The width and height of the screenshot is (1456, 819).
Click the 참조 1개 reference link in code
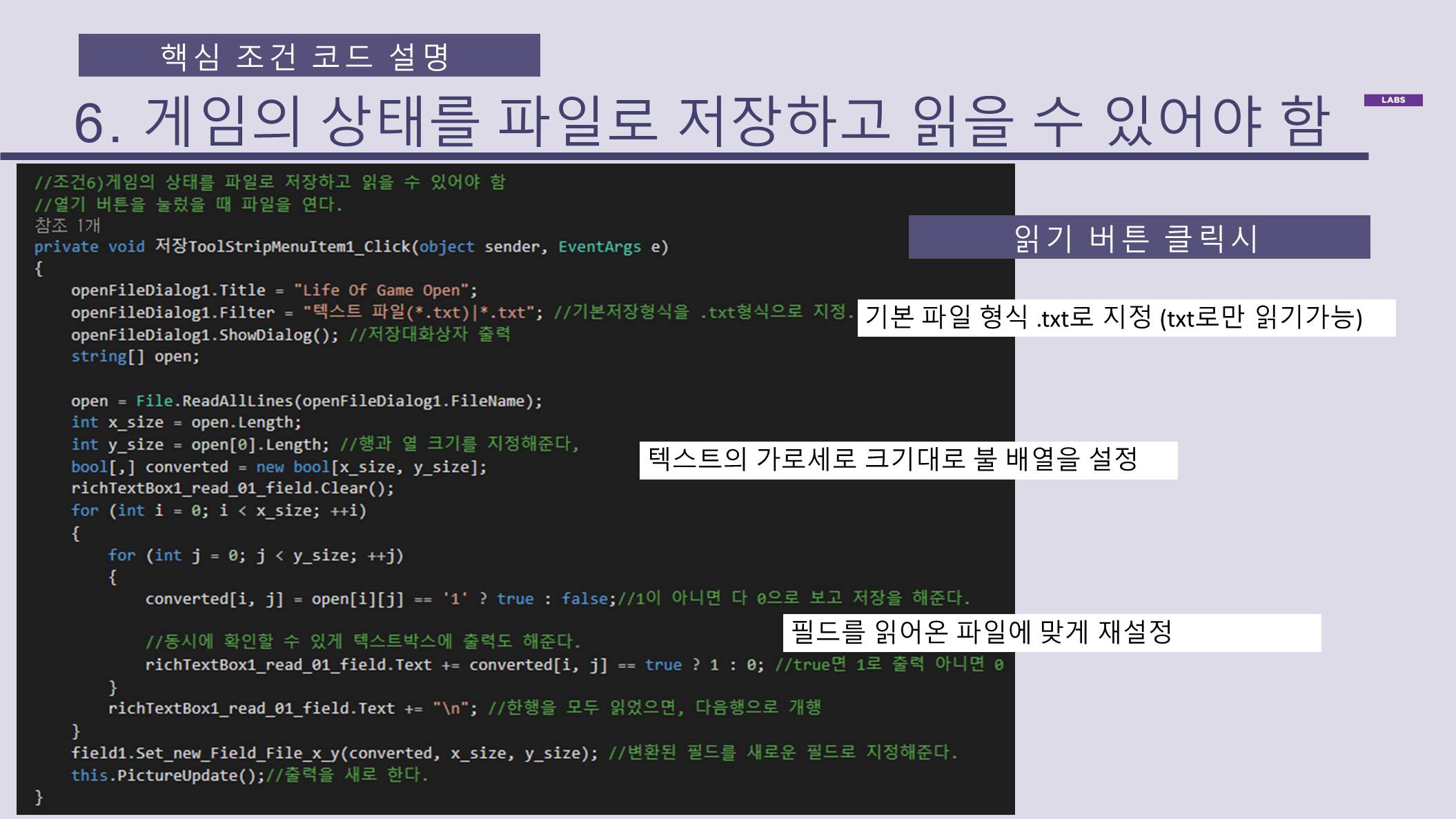[x=68, y=225]
